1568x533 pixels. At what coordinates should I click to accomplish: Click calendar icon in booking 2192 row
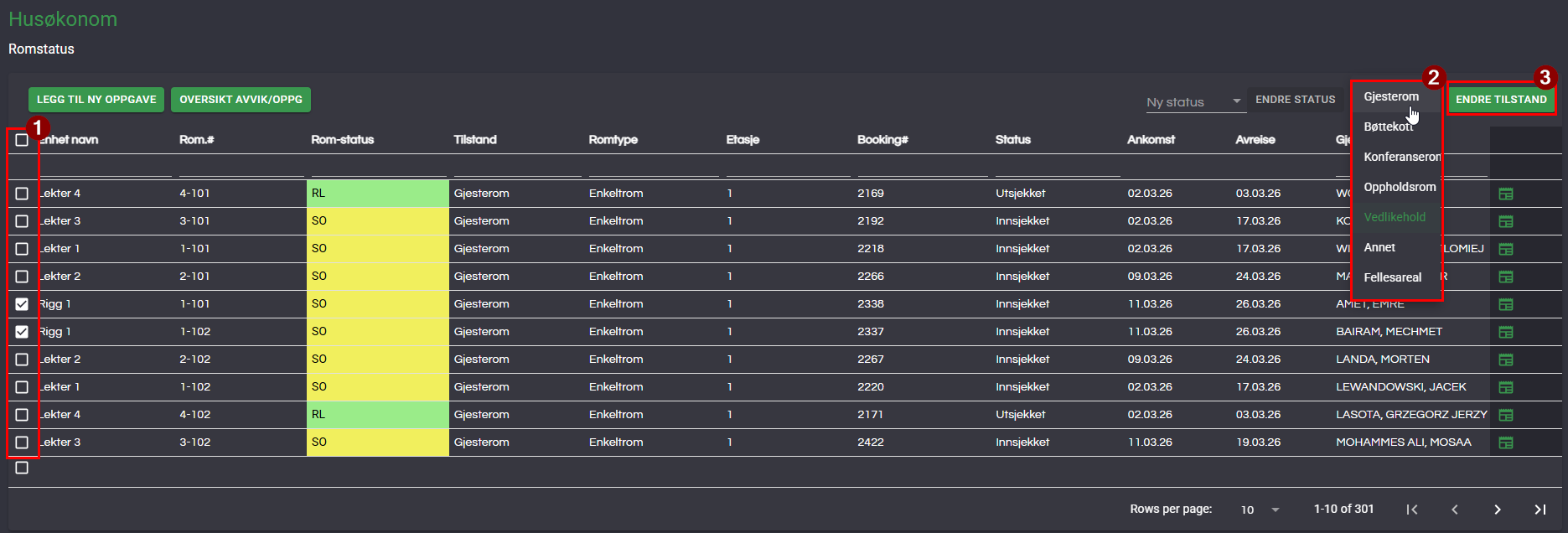coord(1505,221)
